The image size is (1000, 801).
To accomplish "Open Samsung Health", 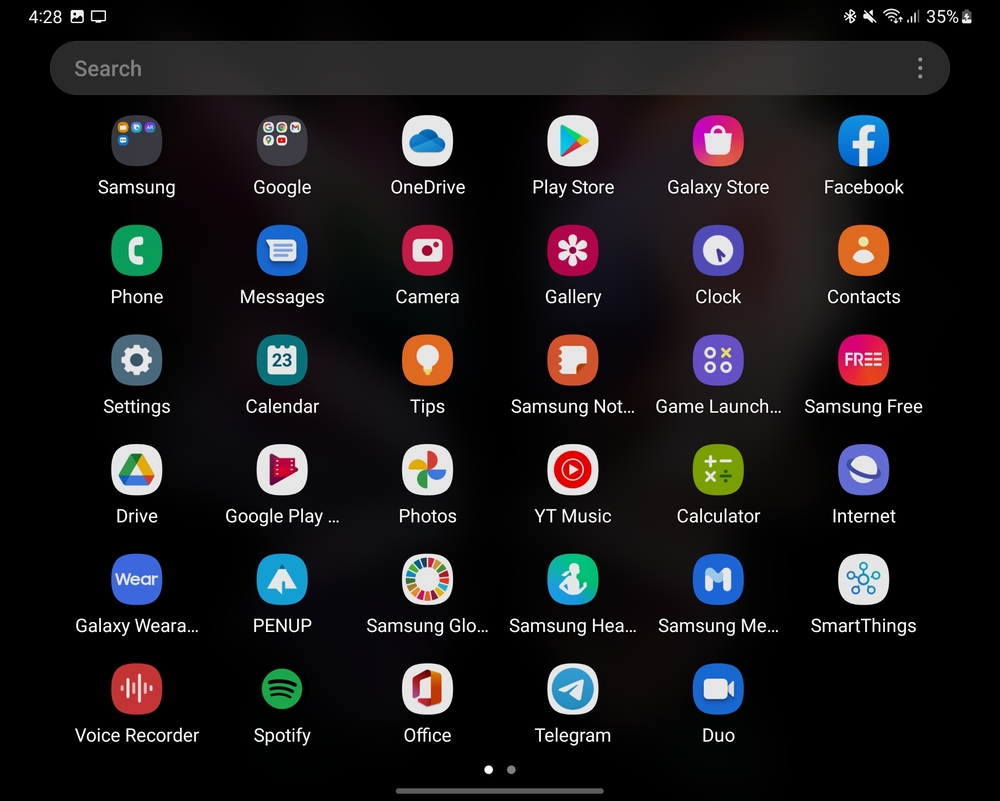I will [573, 580].
